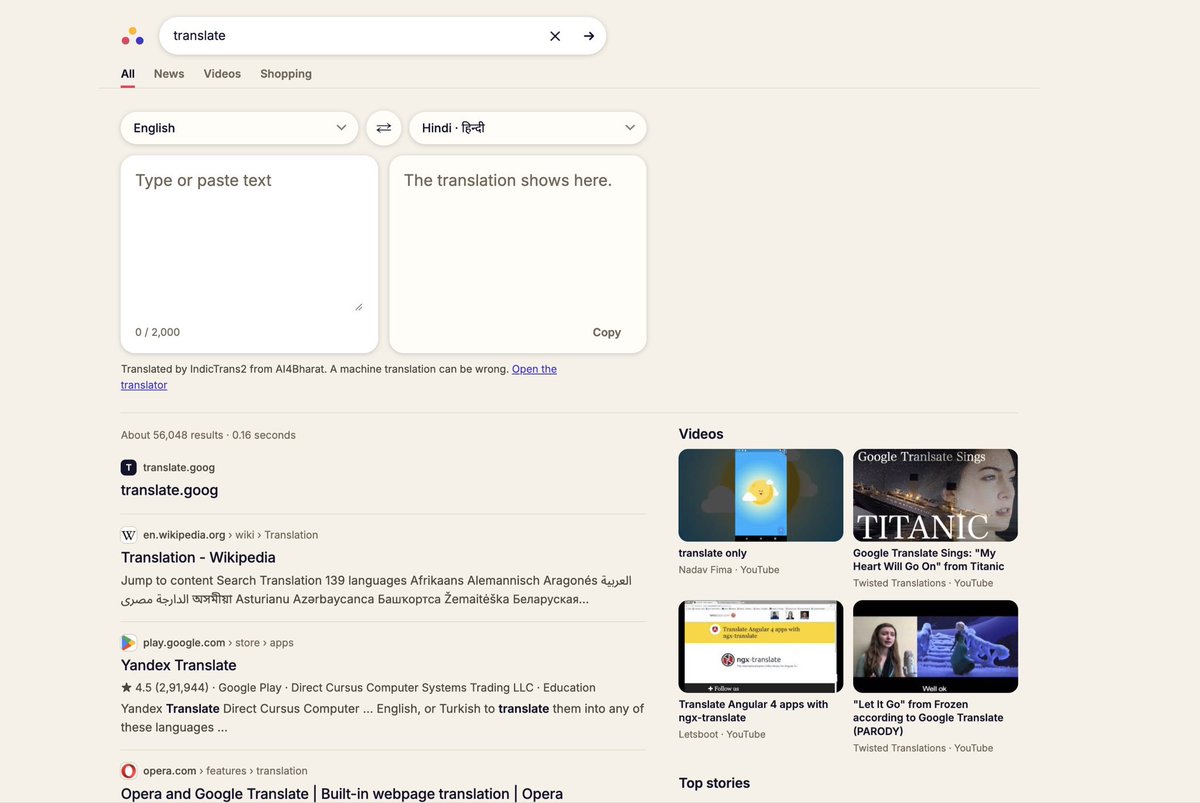This screenshot has width=1200, height=803.
Task: Open the Translation - Wikipedia result
Action: click(198, 557)
